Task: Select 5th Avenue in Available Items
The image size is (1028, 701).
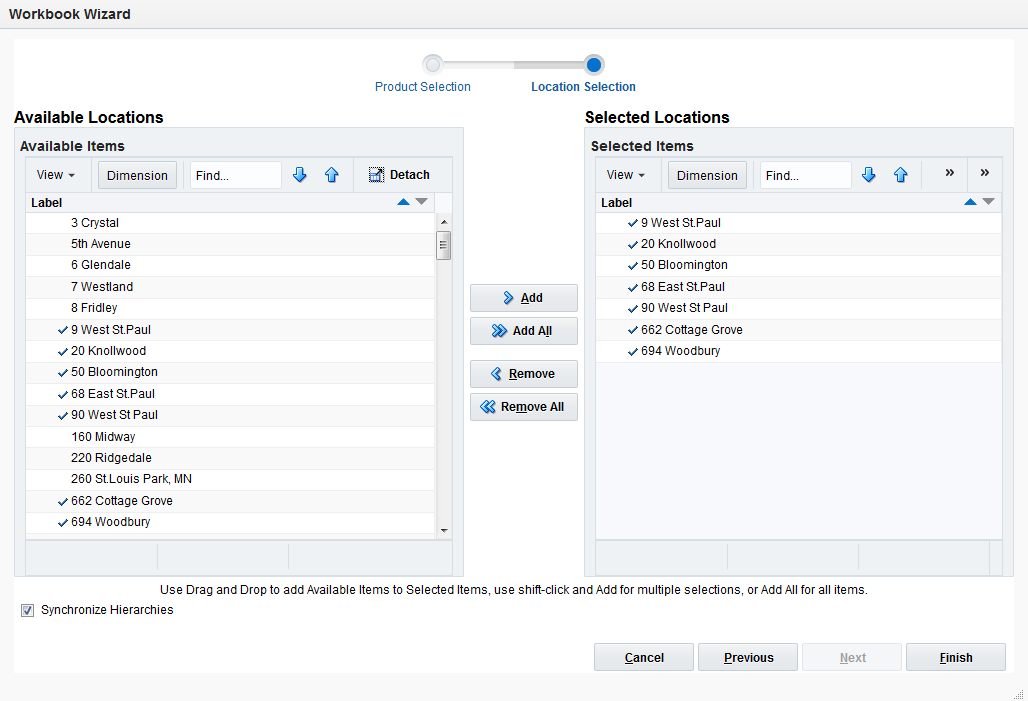Action: [230, 244]
